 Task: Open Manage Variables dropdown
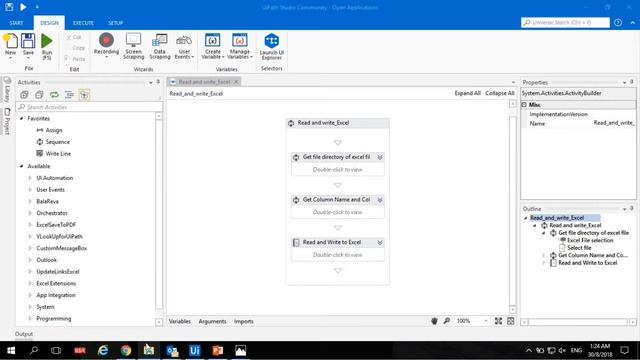click(240, 46)
